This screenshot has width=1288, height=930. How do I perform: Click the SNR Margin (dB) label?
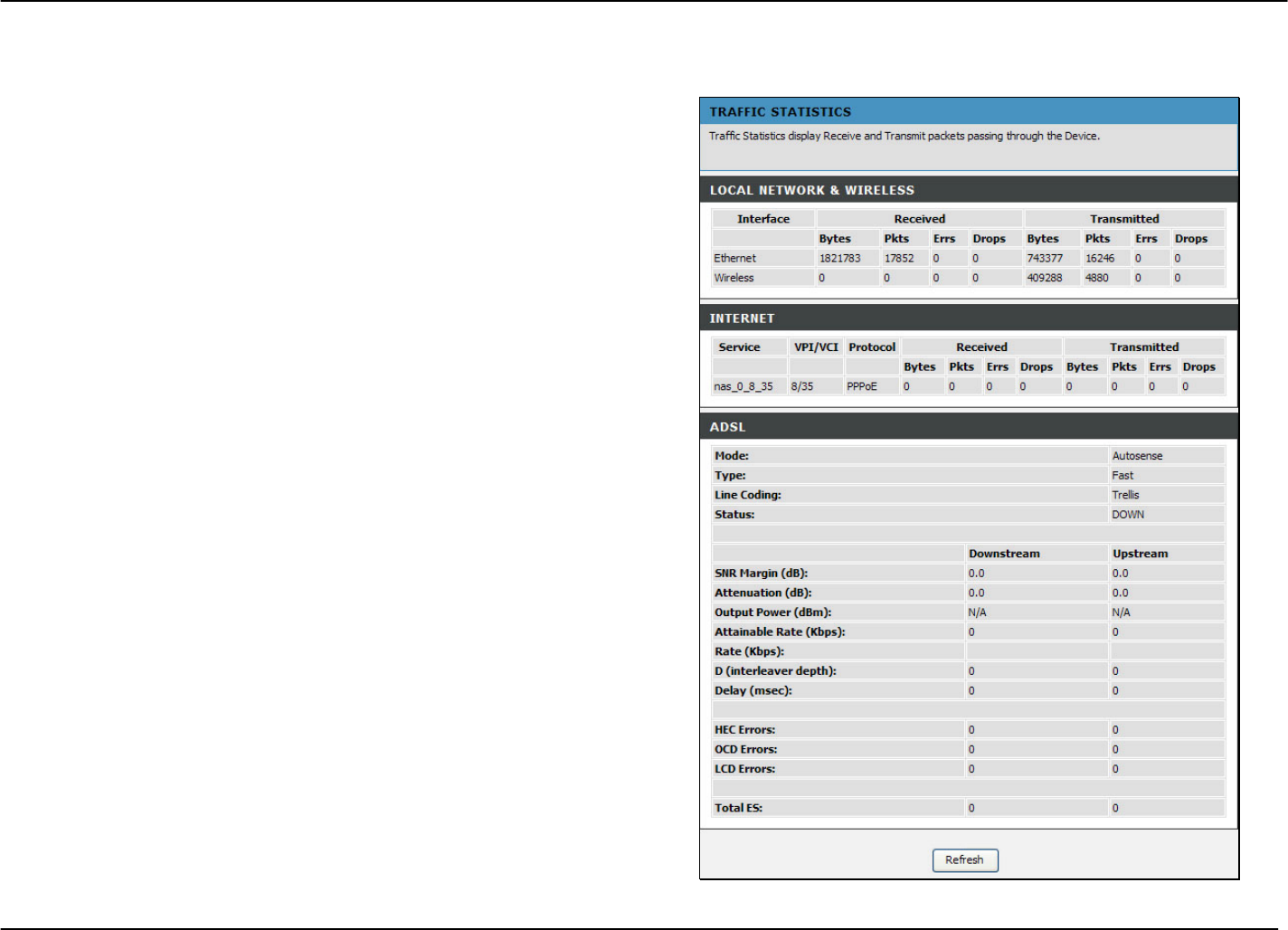coord(761,574)
